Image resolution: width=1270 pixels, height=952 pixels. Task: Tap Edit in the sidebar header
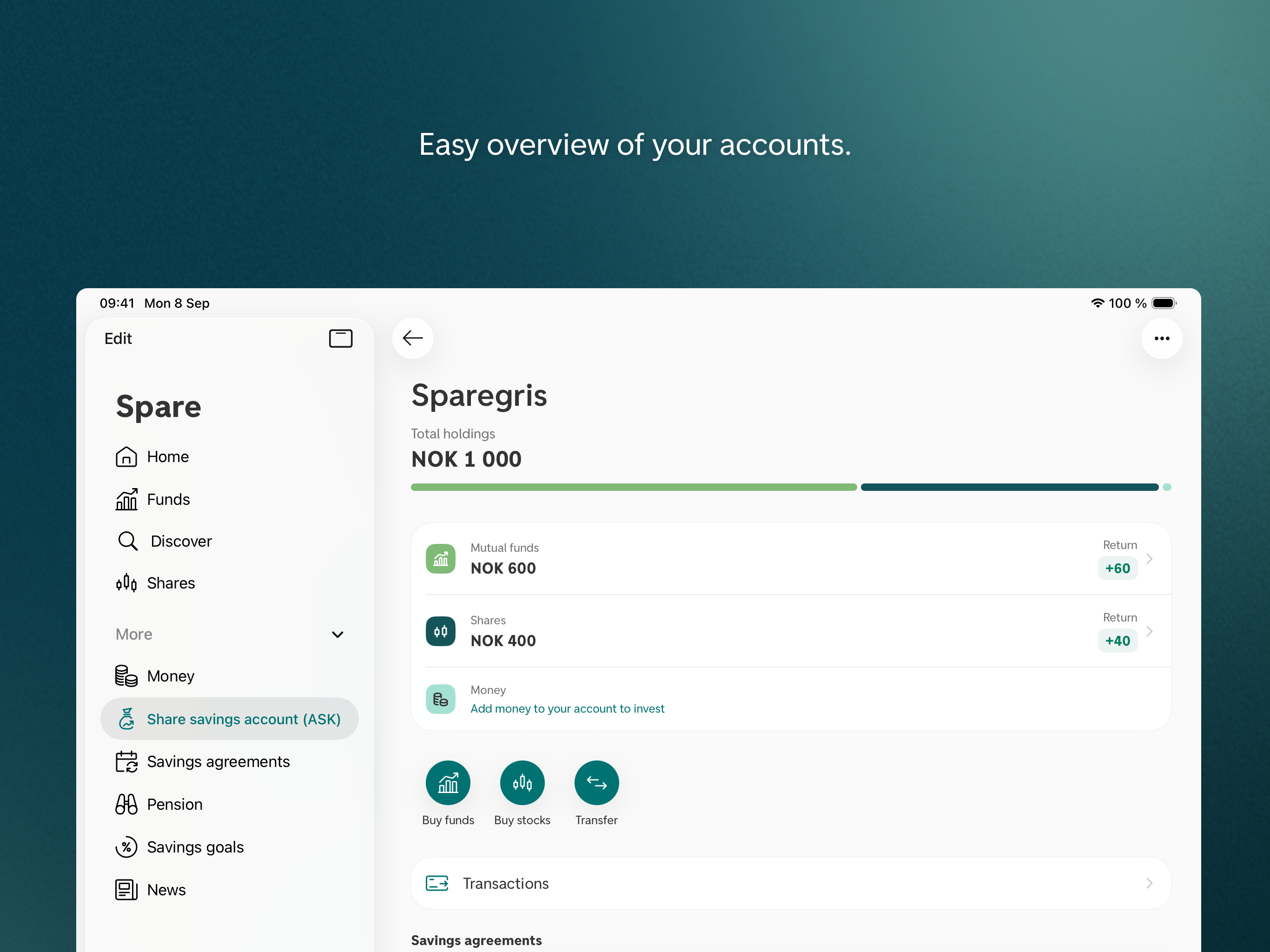[118, 339]
